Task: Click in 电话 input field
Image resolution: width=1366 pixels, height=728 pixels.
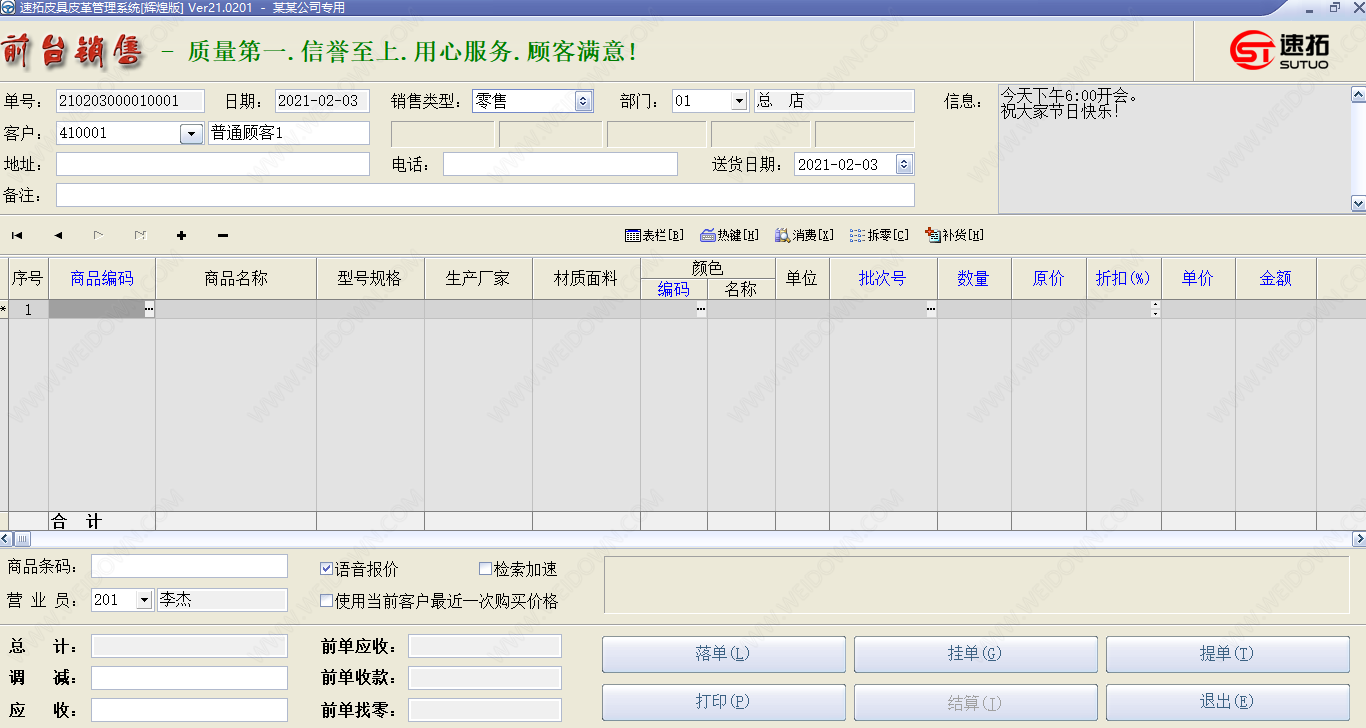Action: tap(560, 164)
